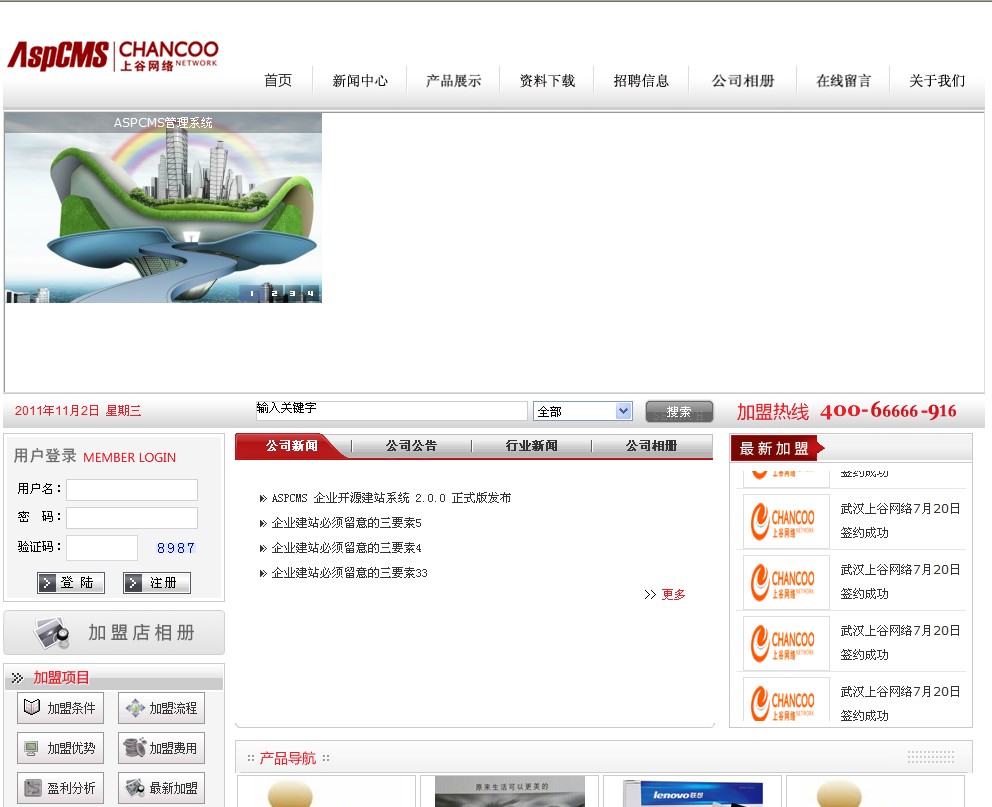Show slide 2 in banner

[274, 293]
